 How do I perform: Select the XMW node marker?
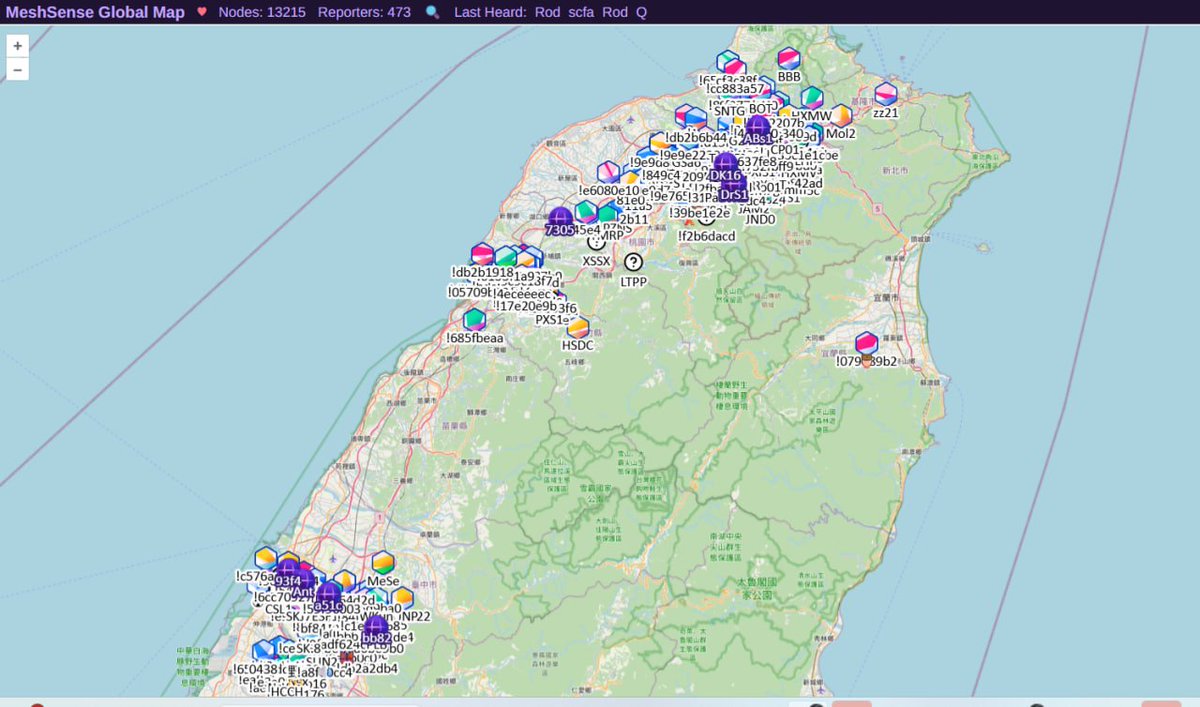pyautogui.click(x=812, y=98)
